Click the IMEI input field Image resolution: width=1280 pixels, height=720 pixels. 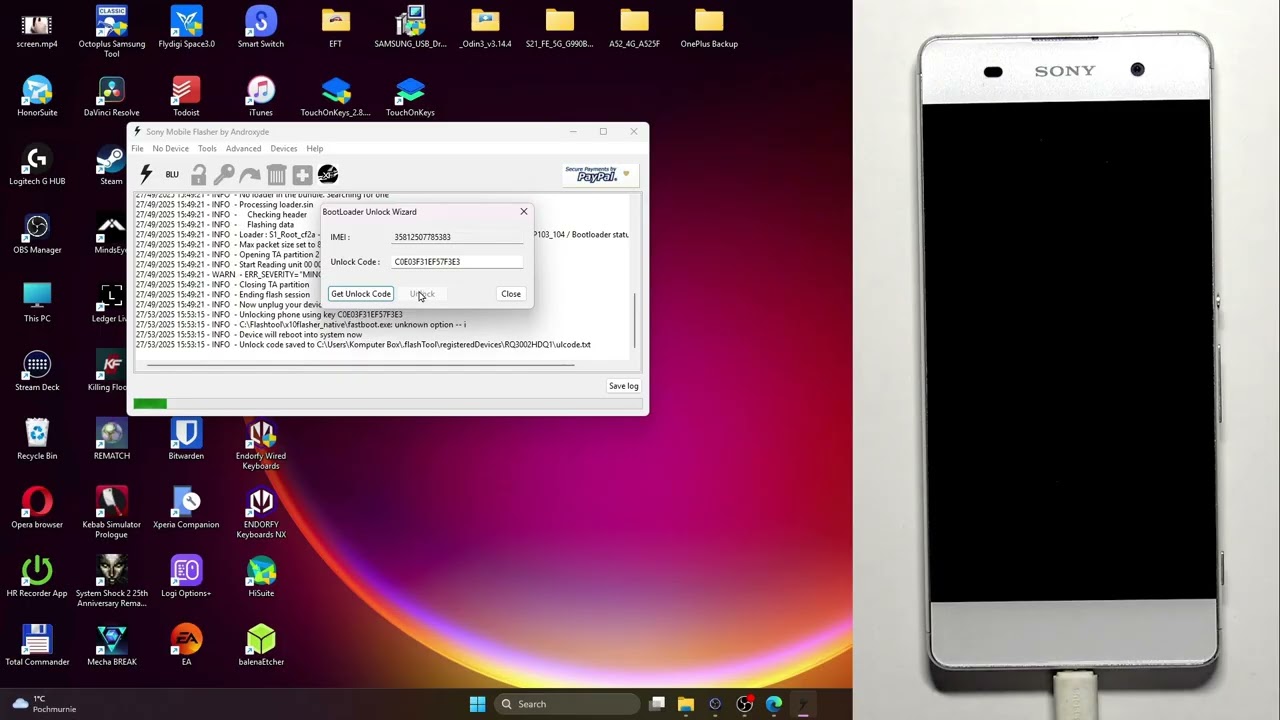pos(457,237)
